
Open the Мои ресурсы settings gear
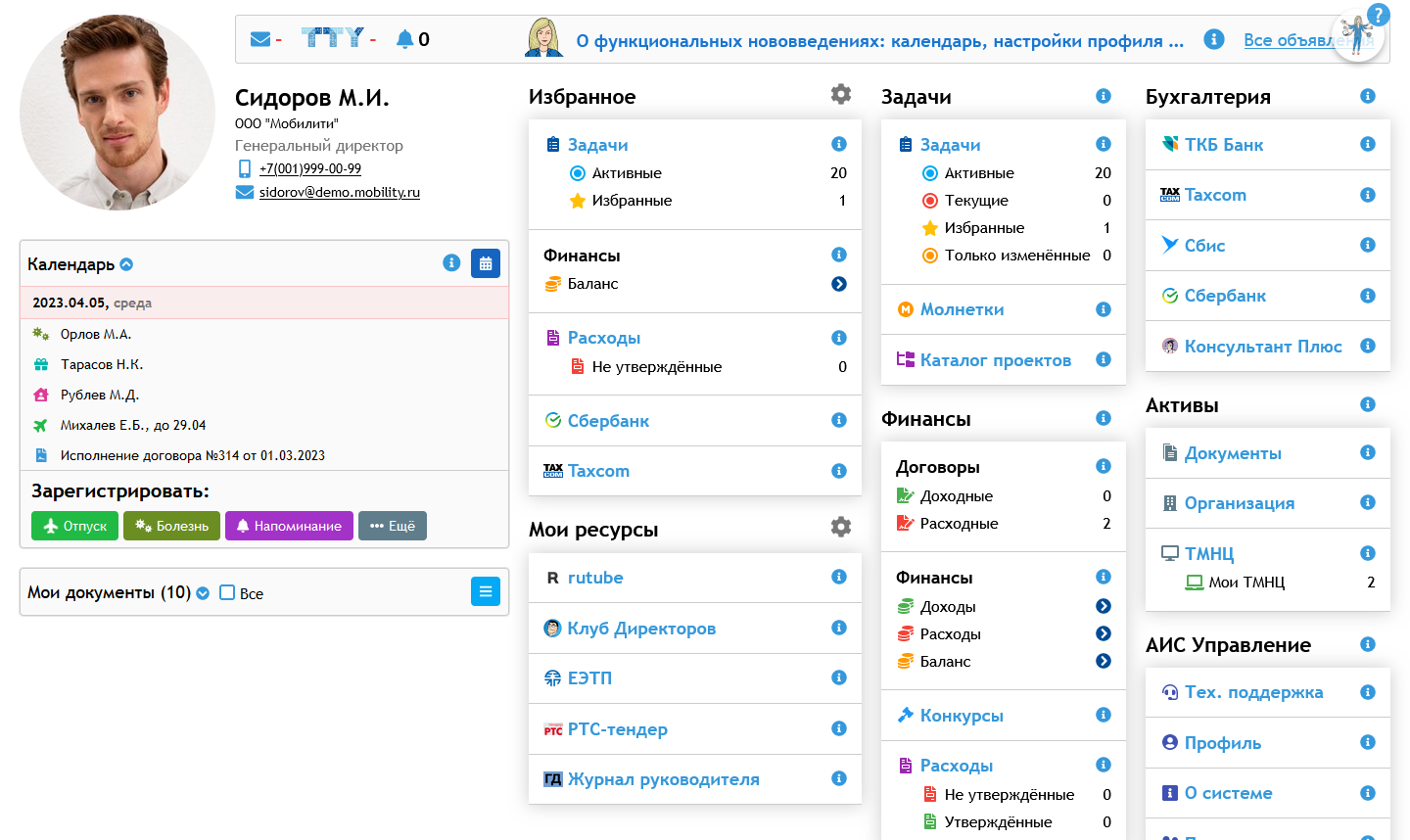click(x=840, y=527)
